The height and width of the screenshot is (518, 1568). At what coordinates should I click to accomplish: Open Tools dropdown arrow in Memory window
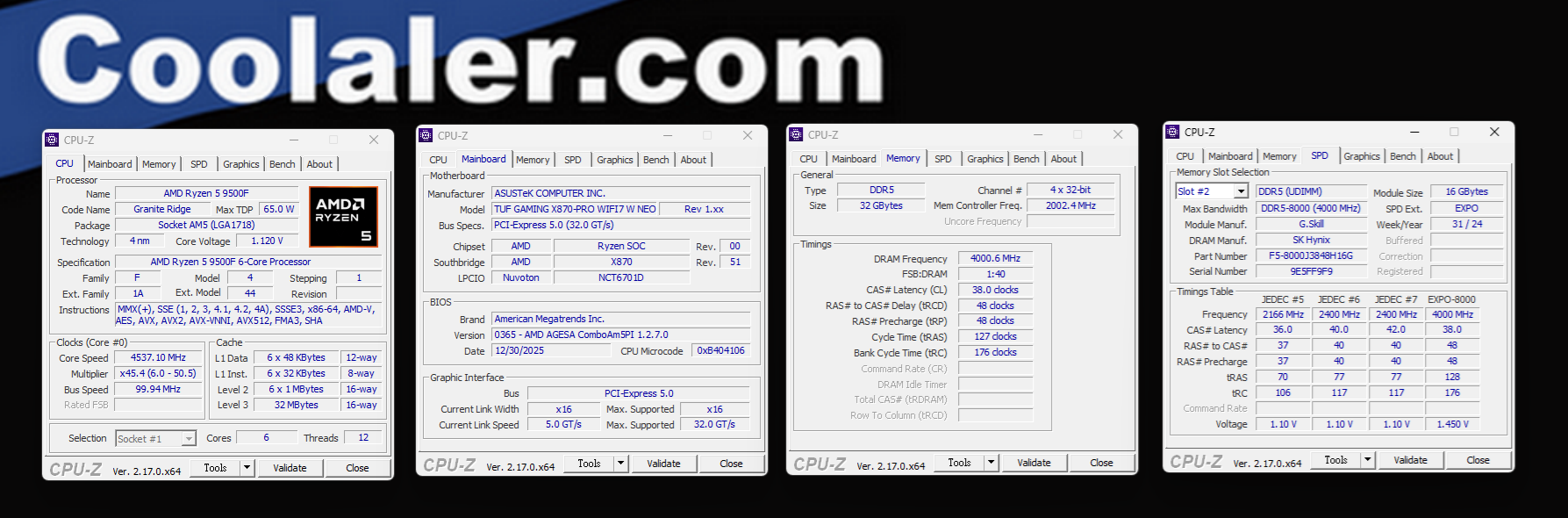coord(992,463)
